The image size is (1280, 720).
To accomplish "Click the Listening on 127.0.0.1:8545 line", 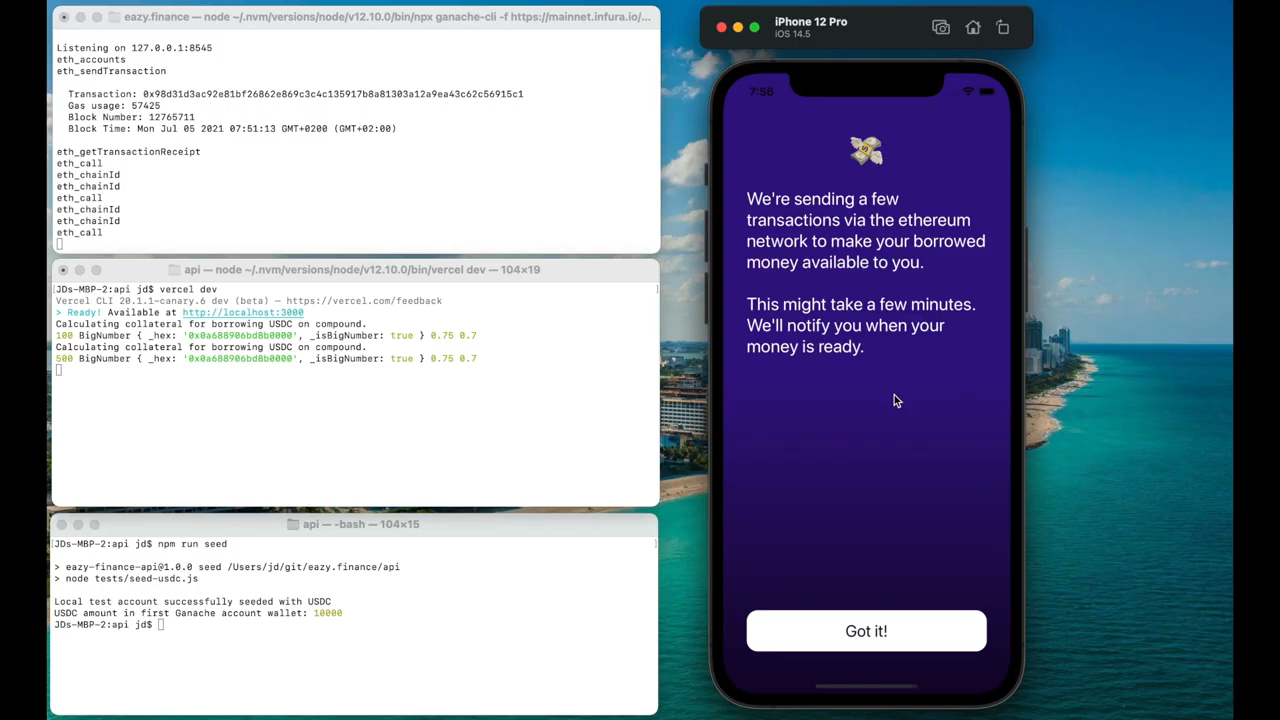I will coord(134,48).
